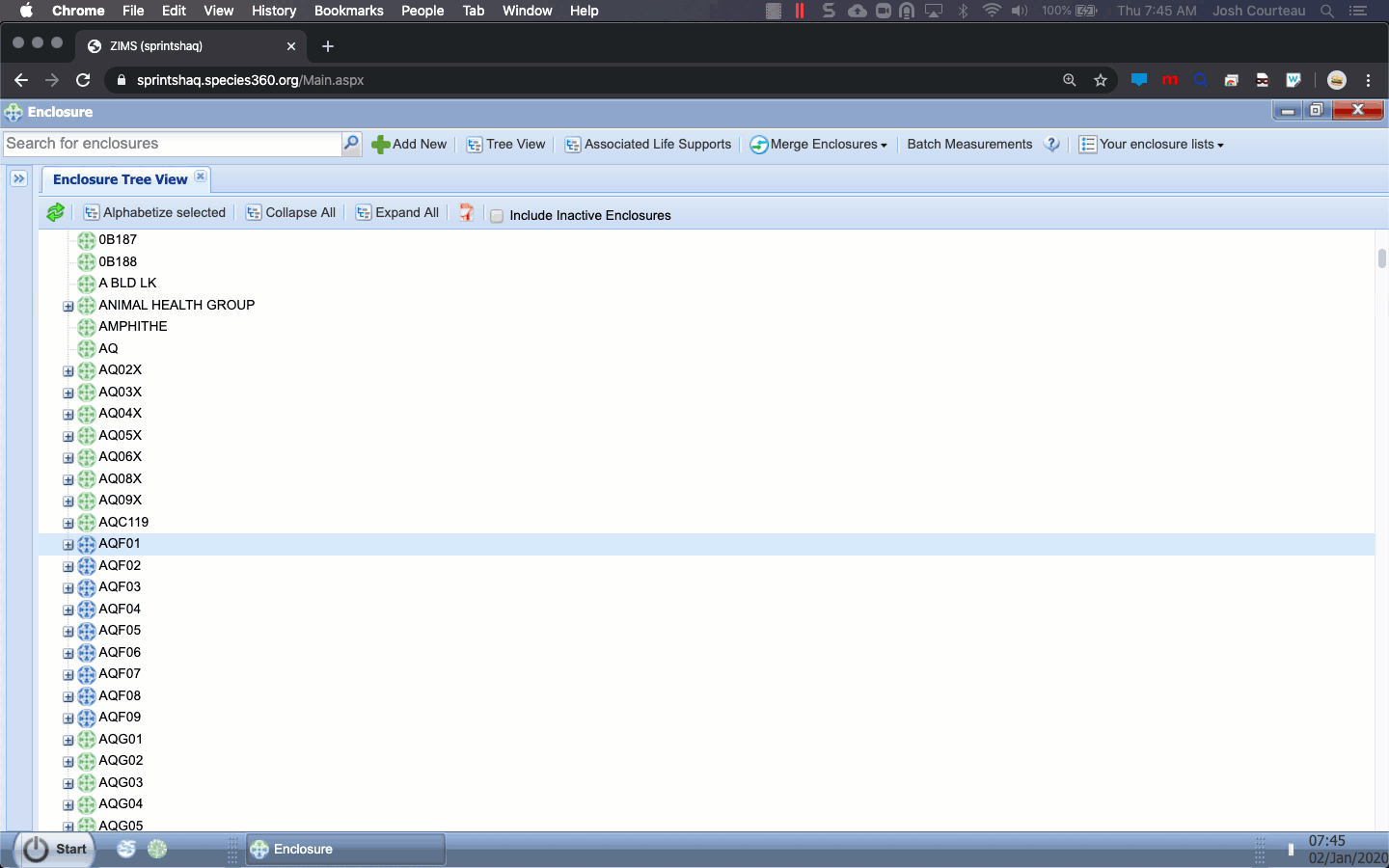
Task: Click the macOS Spotlight search icon
Action: coord(1327,11)
